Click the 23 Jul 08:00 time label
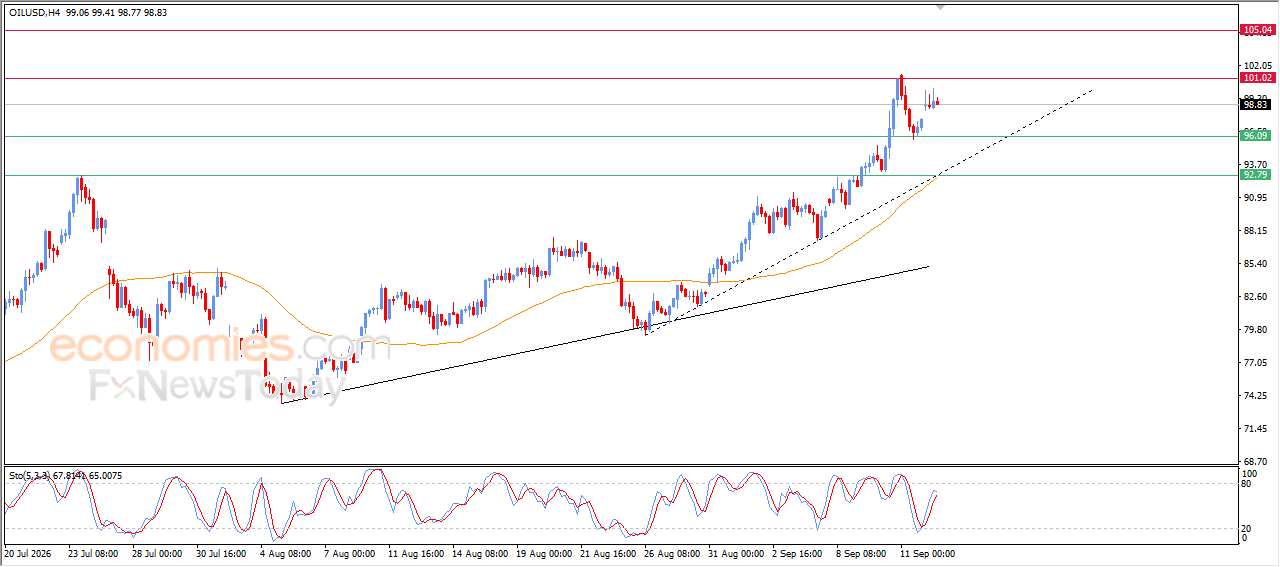The width and height of the screenshot is (1280, 567). [93, 552]
